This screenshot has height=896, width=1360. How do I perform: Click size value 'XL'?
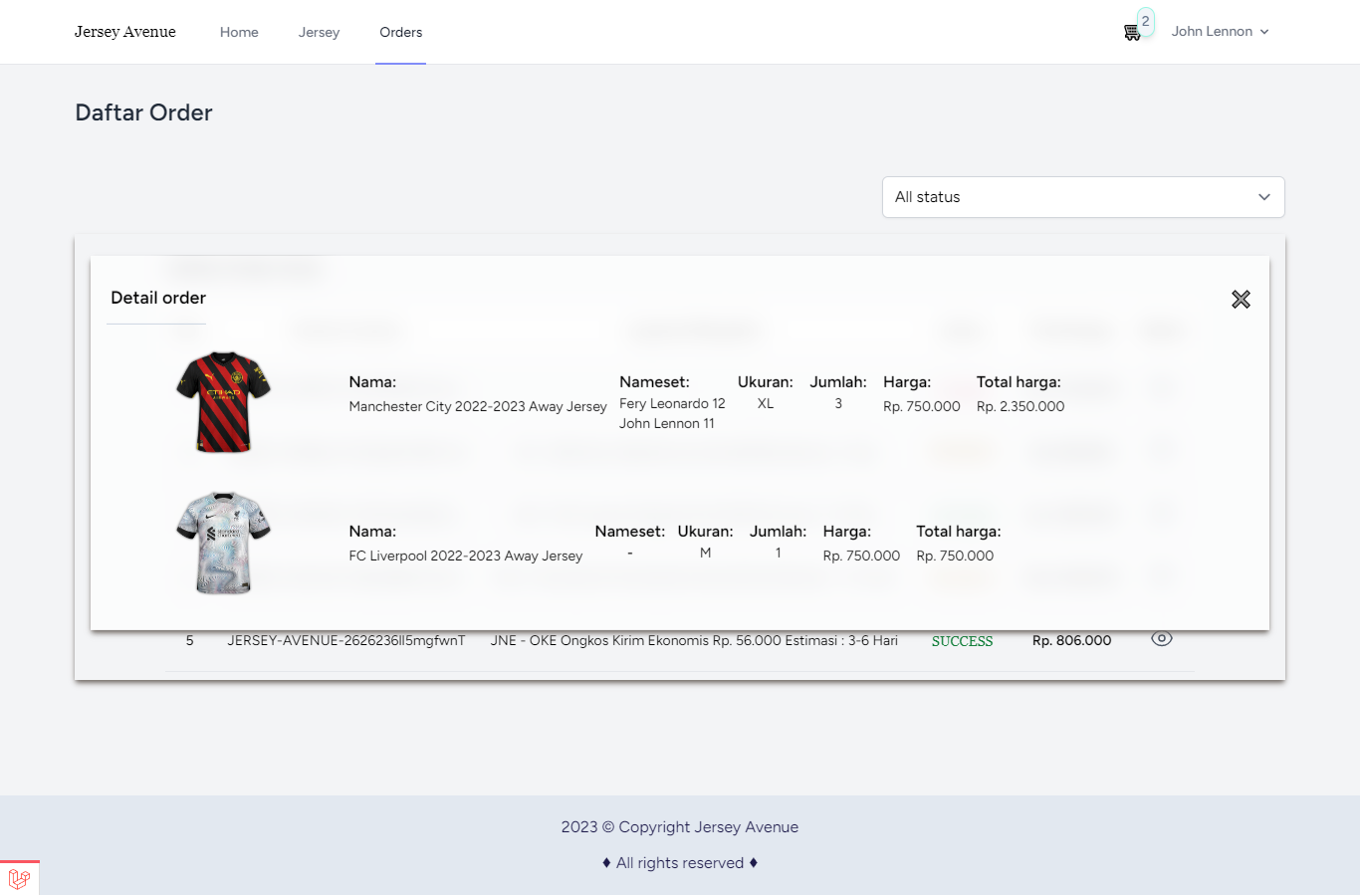[x=766, y=403]
